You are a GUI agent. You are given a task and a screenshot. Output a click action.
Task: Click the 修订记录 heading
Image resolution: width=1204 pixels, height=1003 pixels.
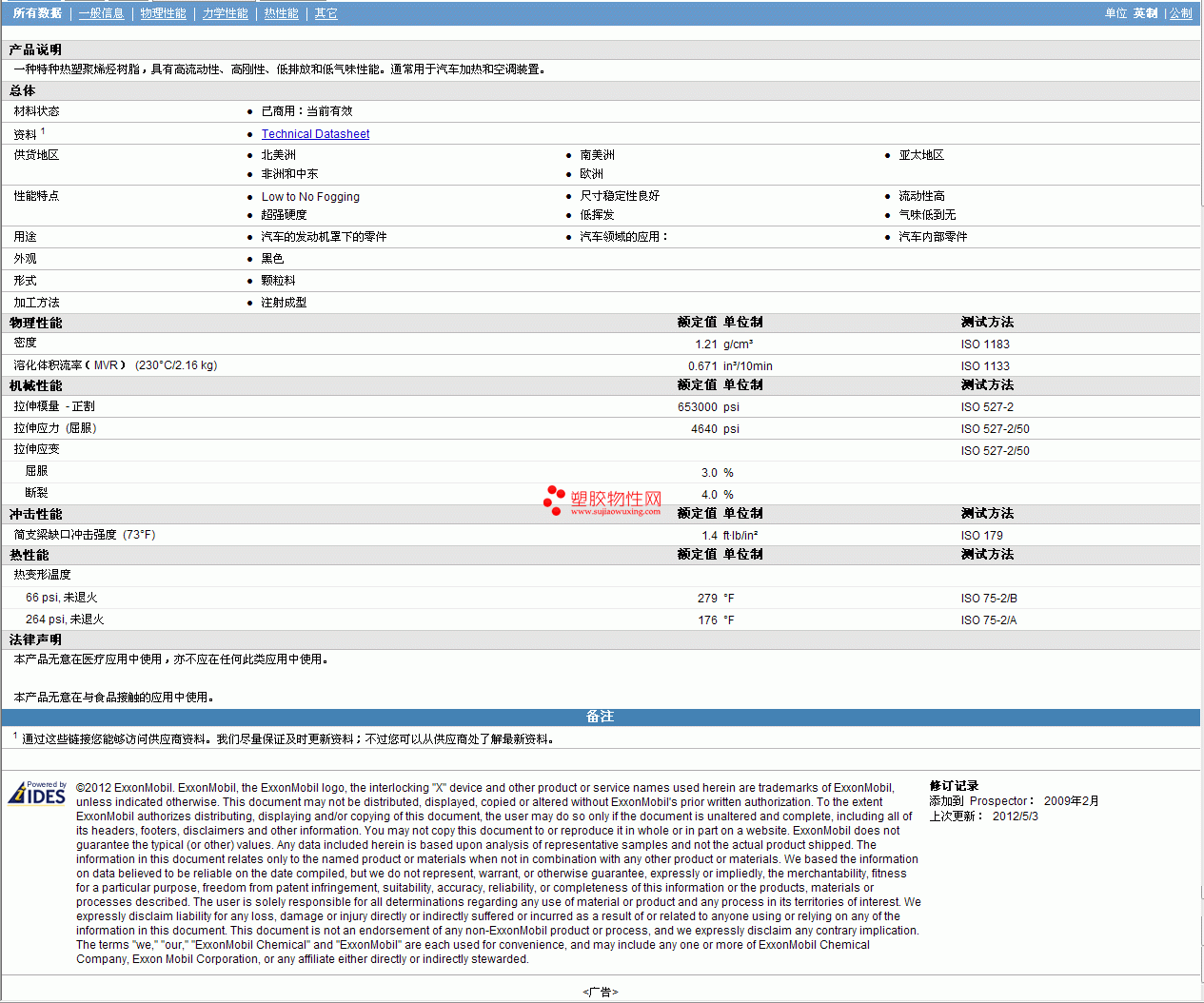coord(954,786)
